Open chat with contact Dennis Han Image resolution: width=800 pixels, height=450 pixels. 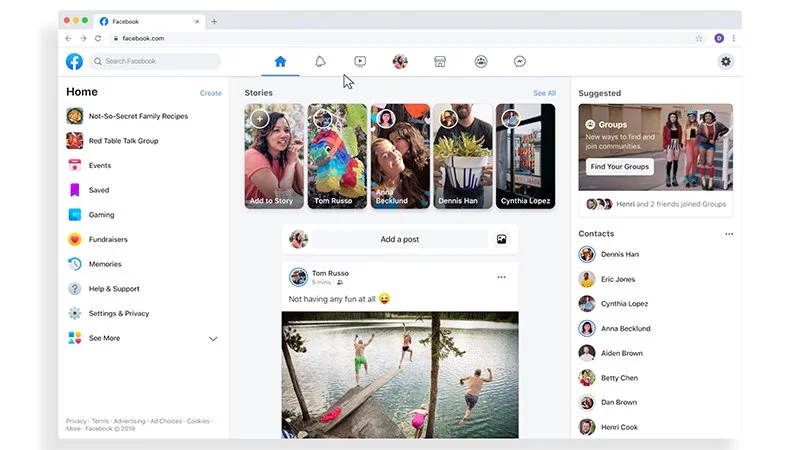tap(609, 254)
